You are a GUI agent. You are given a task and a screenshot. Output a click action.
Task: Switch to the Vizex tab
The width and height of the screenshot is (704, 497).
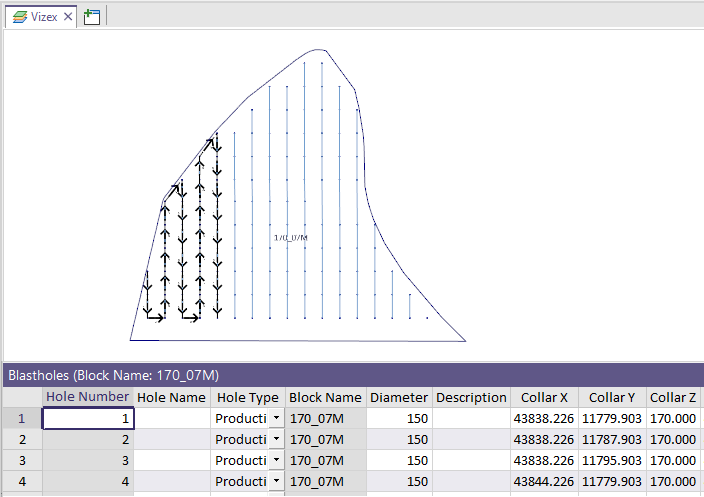(x=38, y=17)
